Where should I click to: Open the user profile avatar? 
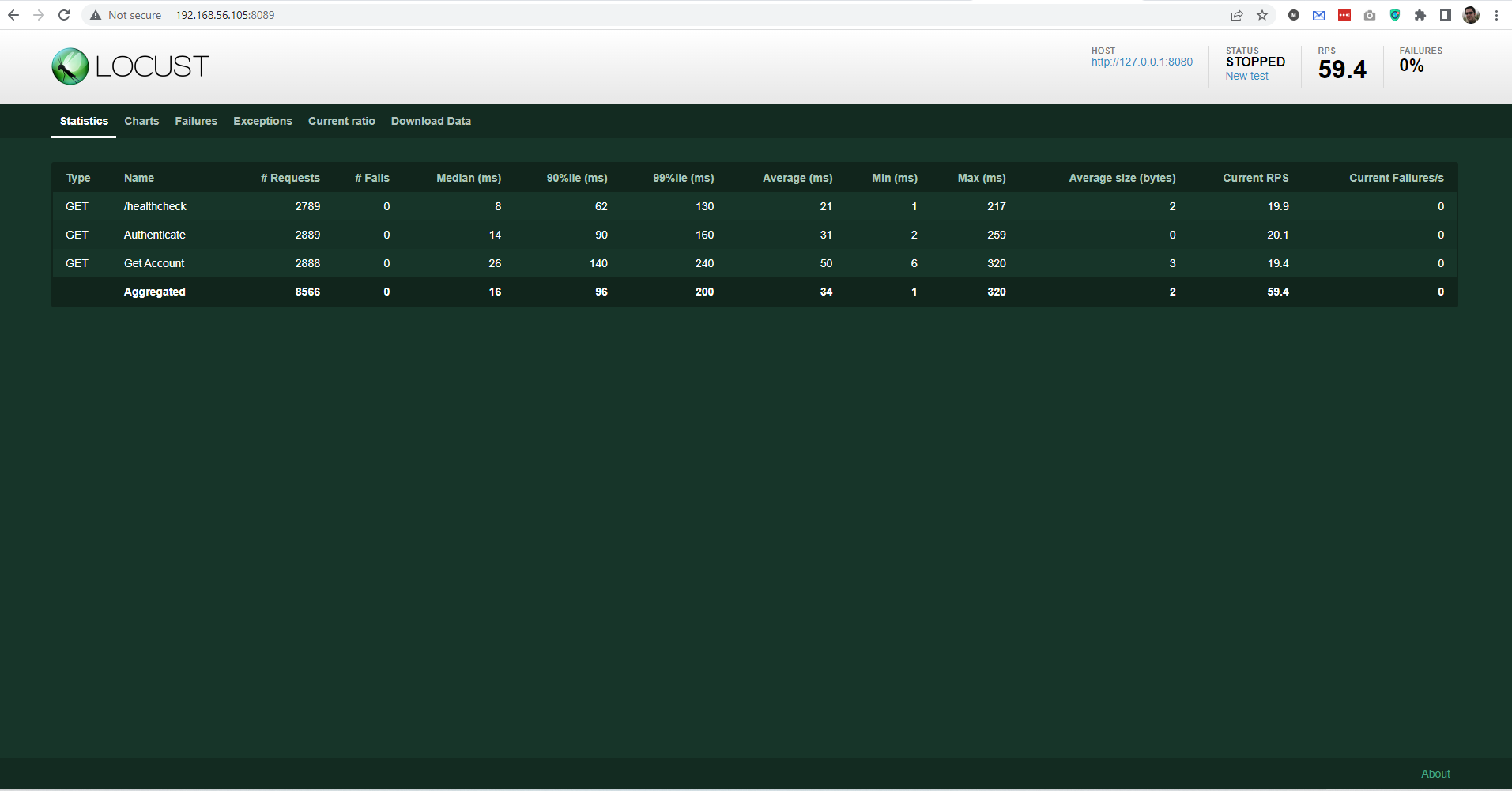(1471, 15)
